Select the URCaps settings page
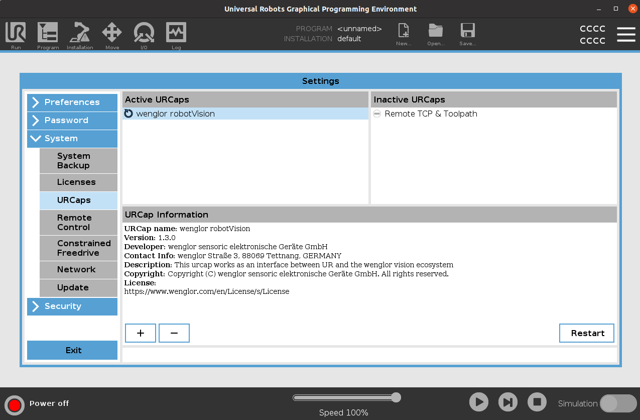The height and width of the screenshot is (420, 640). 78,200
